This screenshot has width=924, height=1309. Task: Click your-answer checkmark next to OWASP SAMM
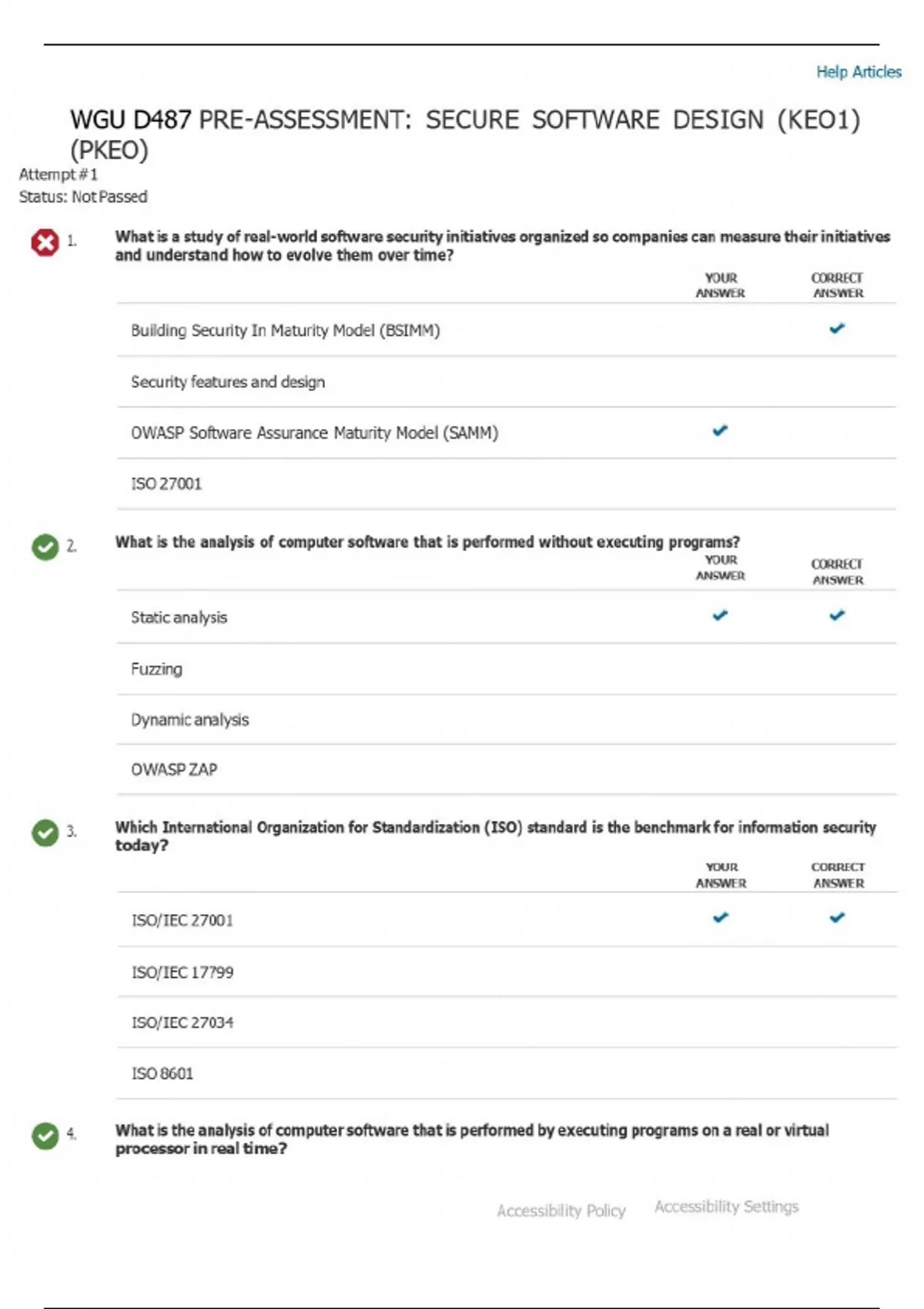coord(720,430)
